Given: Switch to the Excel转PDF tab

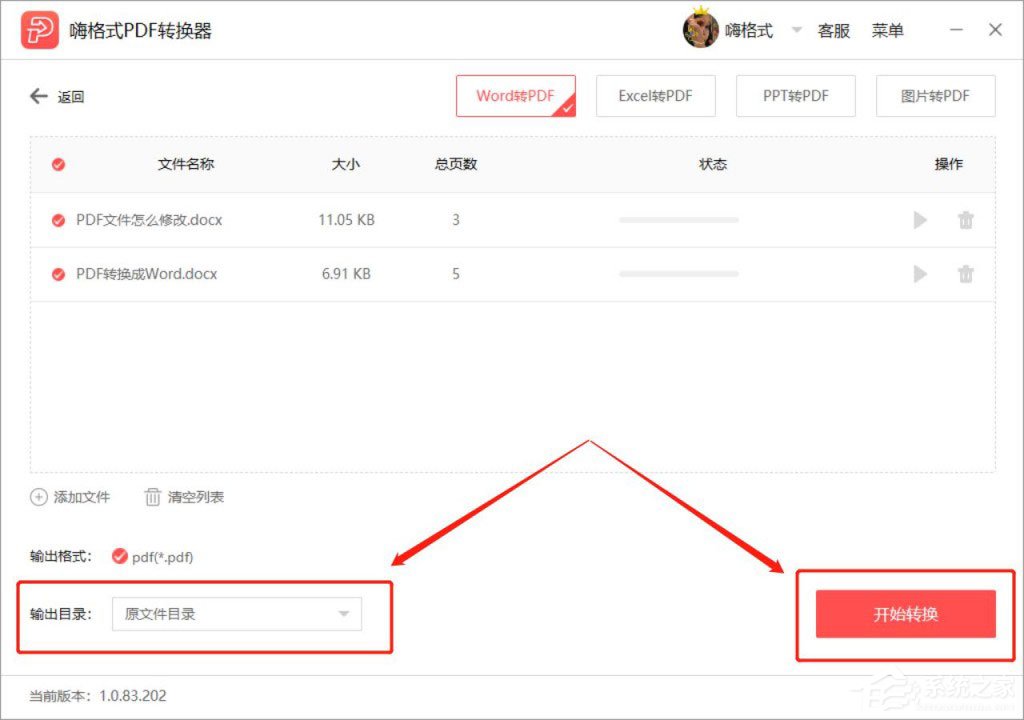Looking at the screenshot, I should (x=655, y=96).
